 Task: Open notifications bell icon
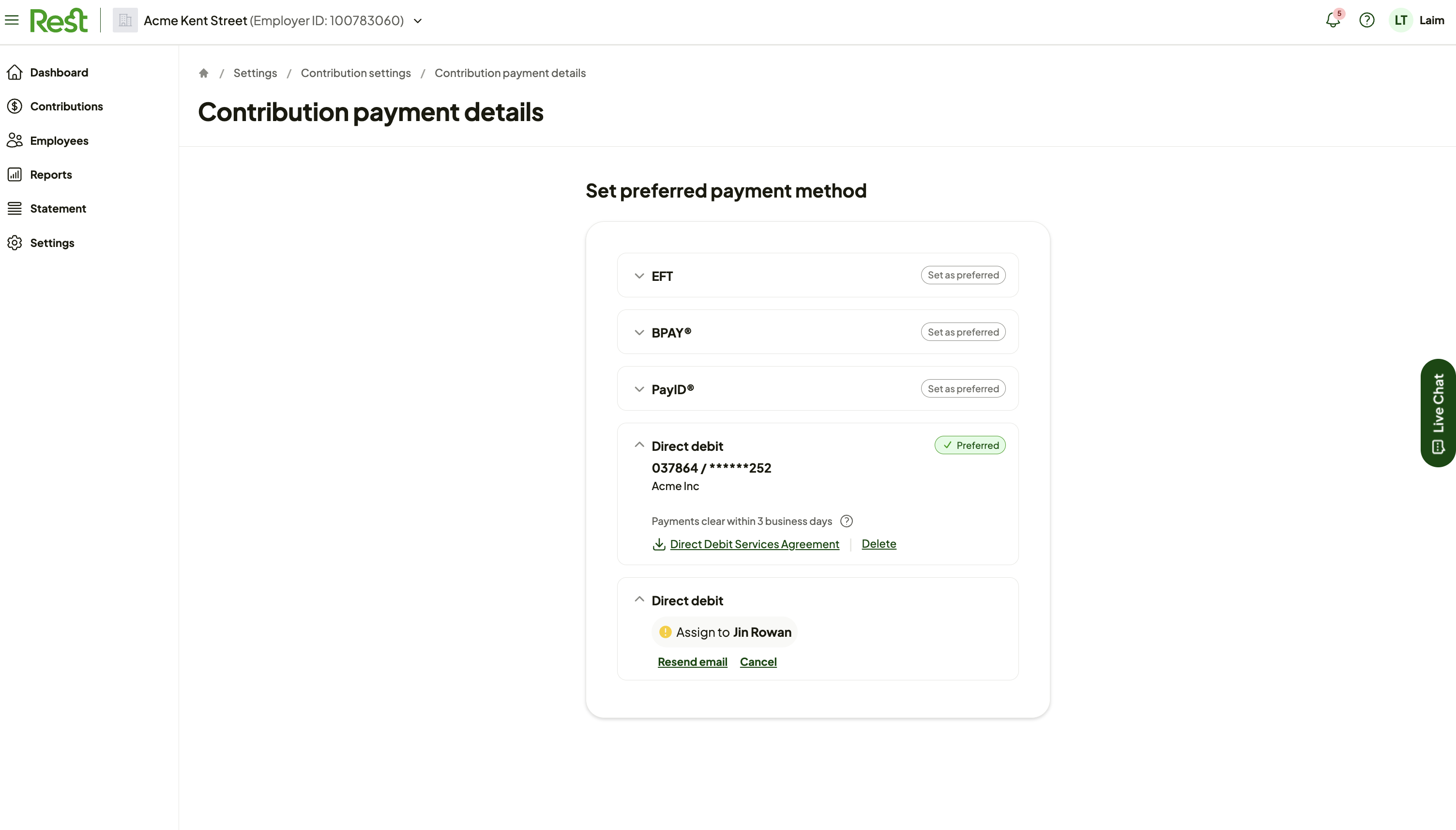(x=1333, y=20)
